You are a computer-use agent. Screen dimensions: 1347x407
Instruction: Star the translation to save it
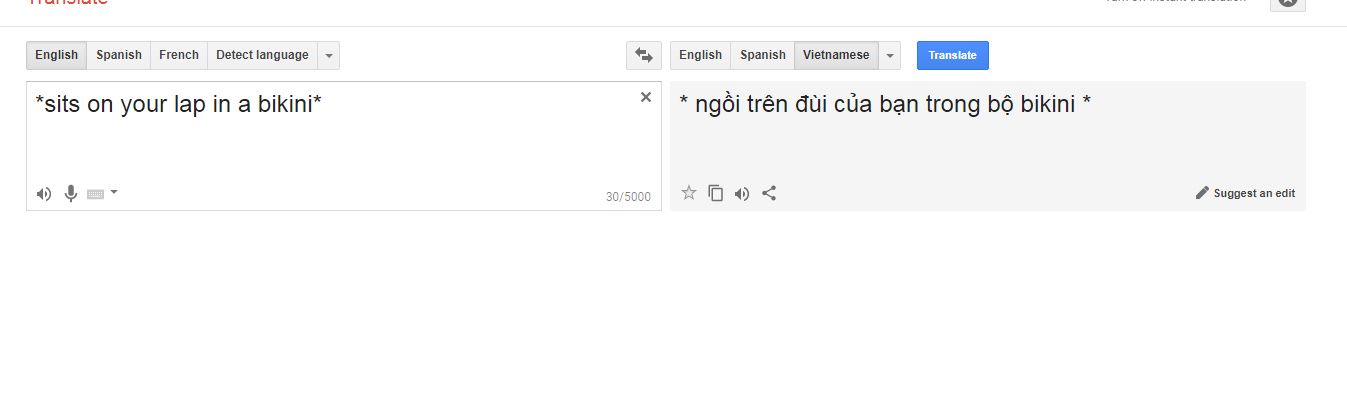688,193
